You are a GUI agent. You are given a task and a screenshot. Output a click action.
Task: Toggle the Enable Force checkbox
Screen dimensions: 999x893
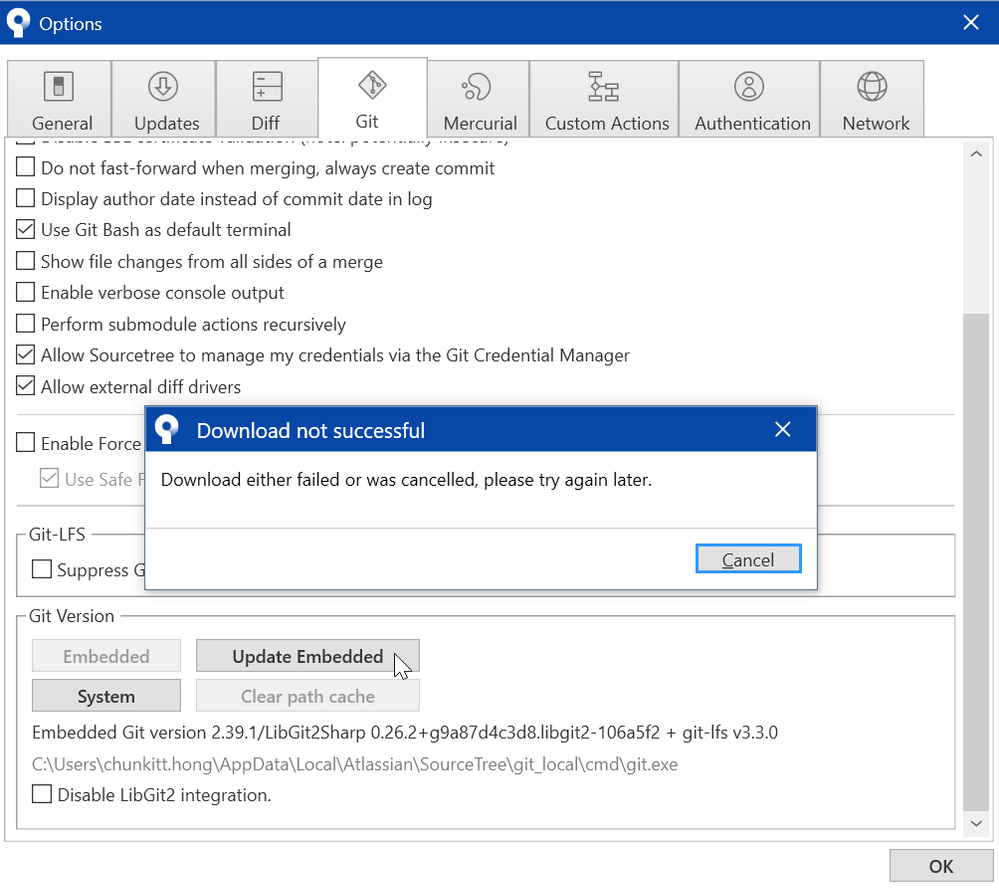pyautogui.click(x=25, y=442)
